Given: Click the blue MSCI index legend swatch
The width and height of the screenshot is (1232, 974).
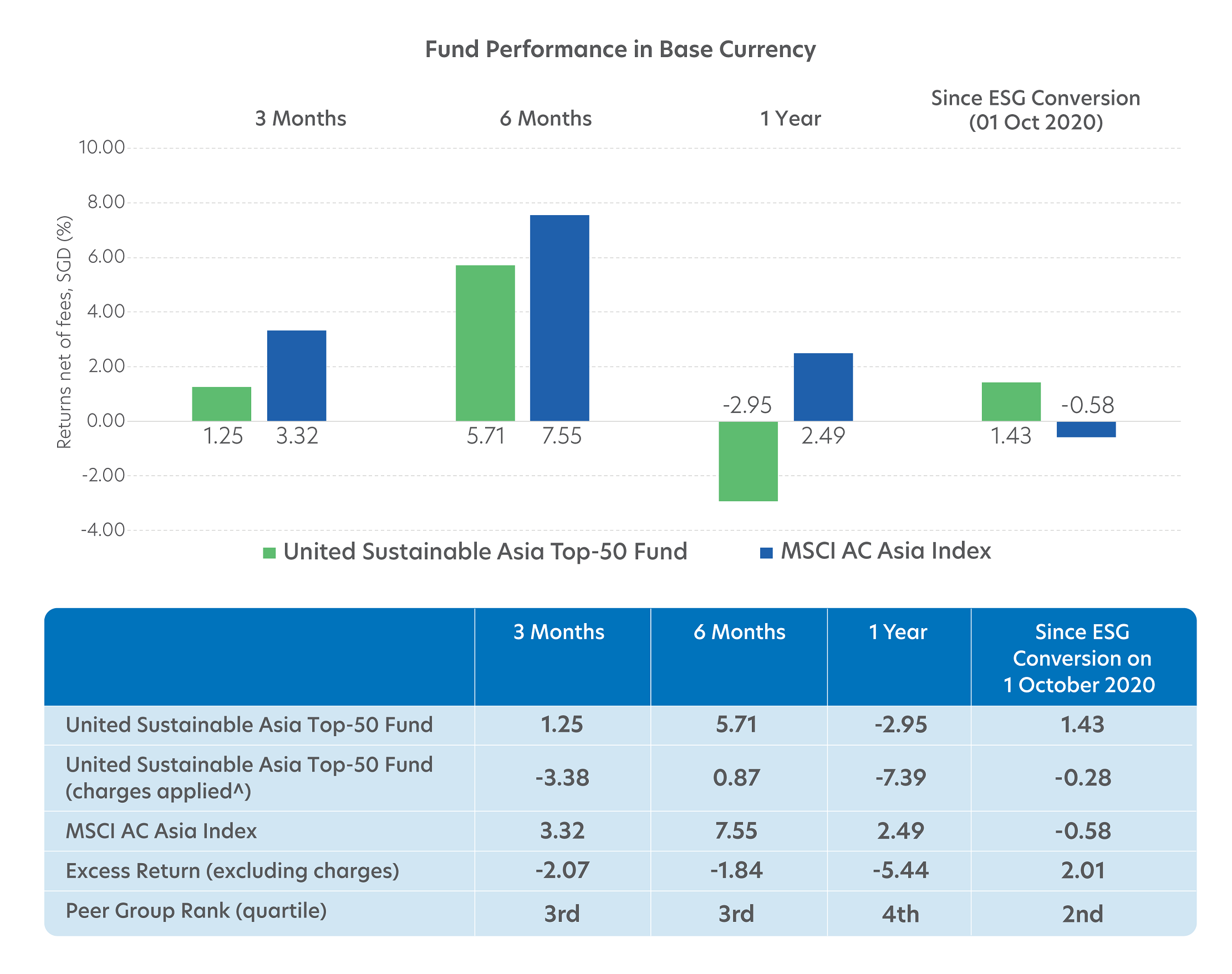Looking at the screenshot, I should [x=766, y=553].
